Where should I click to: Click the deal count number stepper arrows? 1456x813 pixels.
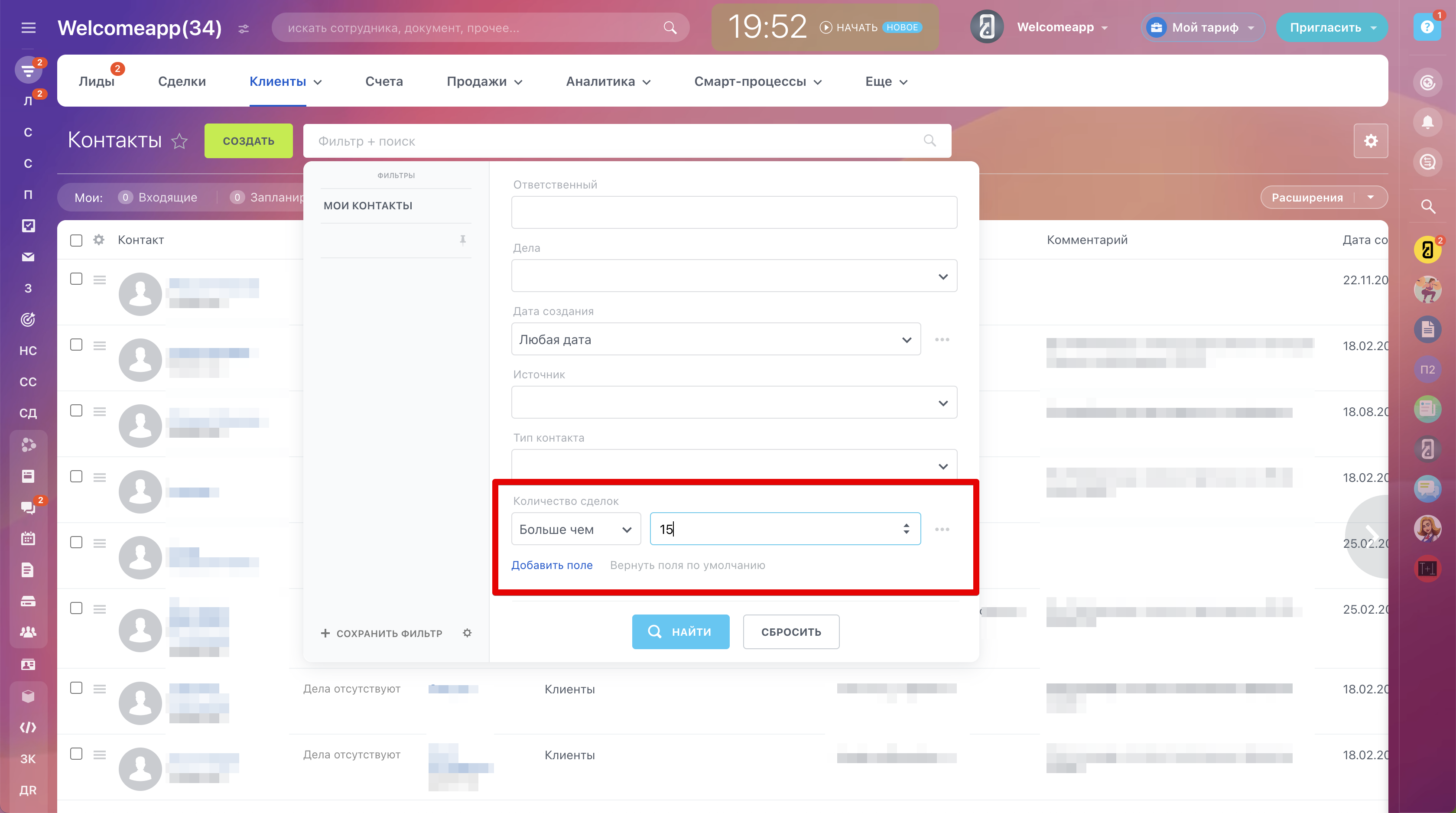click(x=906, y=529)
